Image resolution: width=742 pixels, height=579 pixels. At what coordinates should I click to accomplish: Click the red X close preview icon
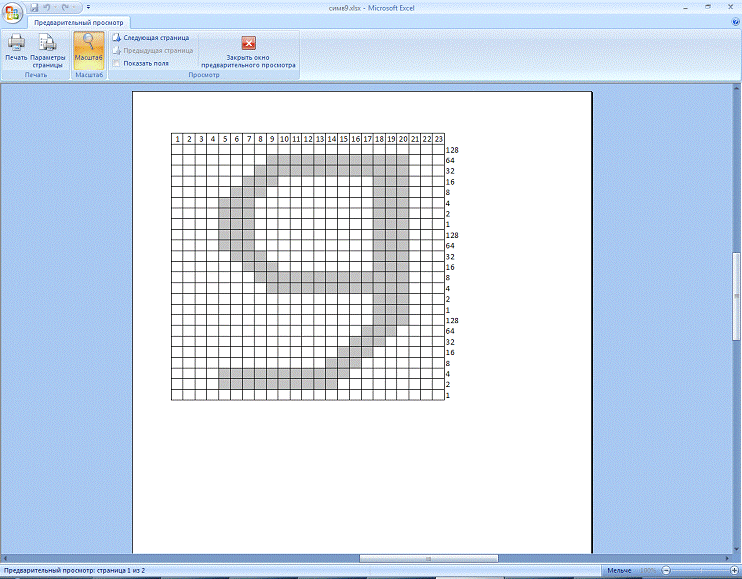[x=248, y=43]
